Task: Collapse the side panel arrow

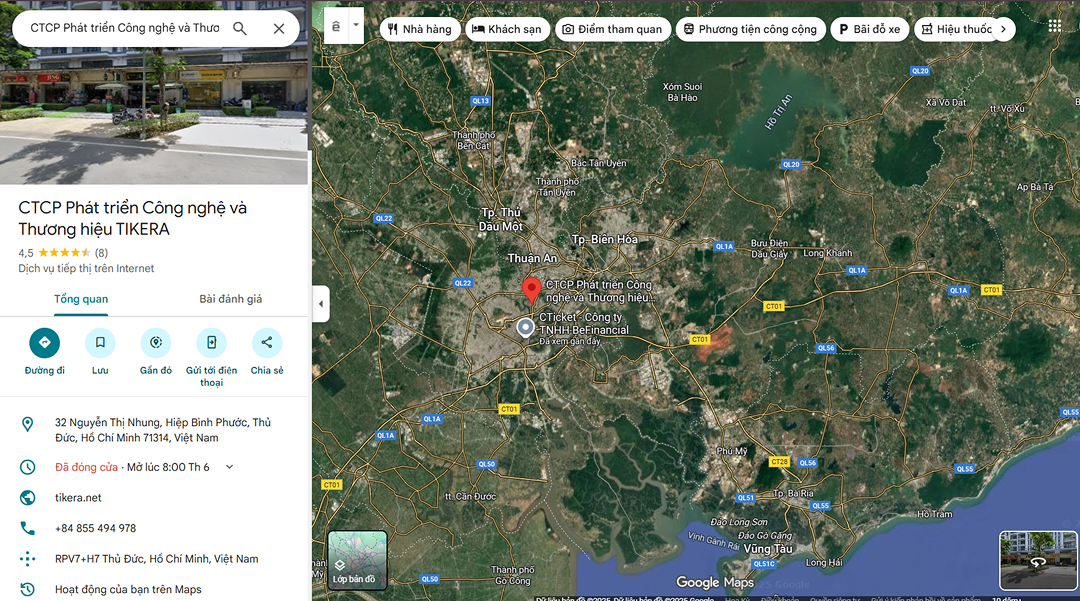Action: coord(321,304)
